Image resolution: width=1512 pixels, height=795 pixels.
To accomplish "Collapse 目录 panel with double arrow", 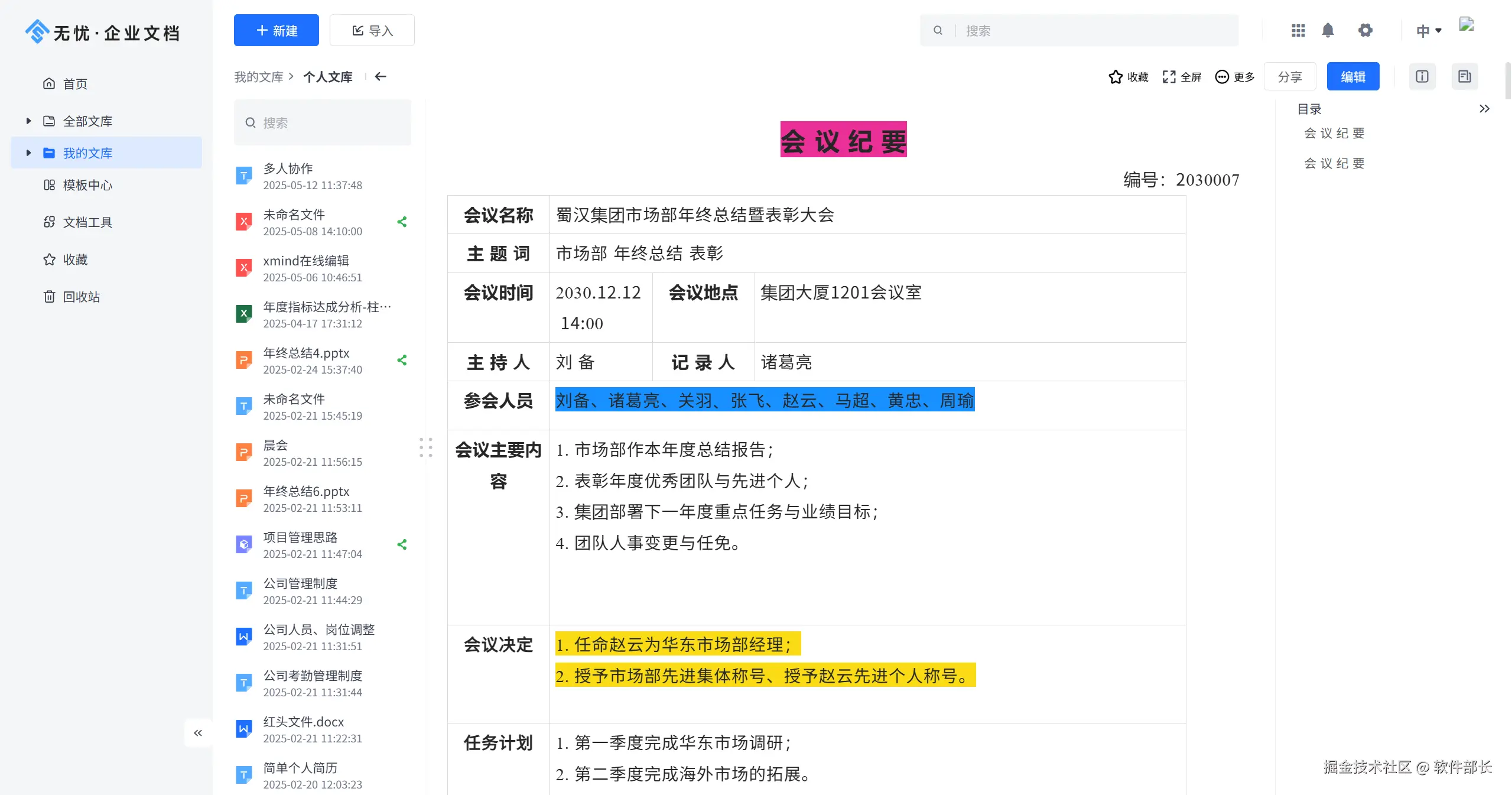I will tap(1484, 109).
